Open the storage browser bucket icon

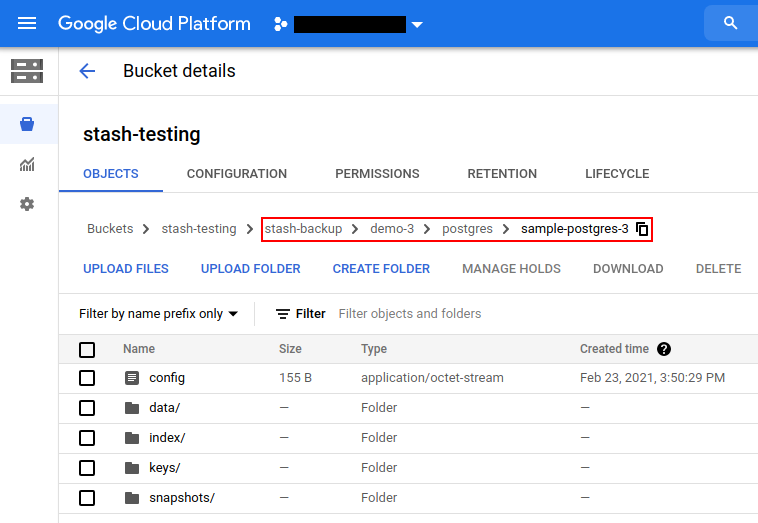pos(27,124)
